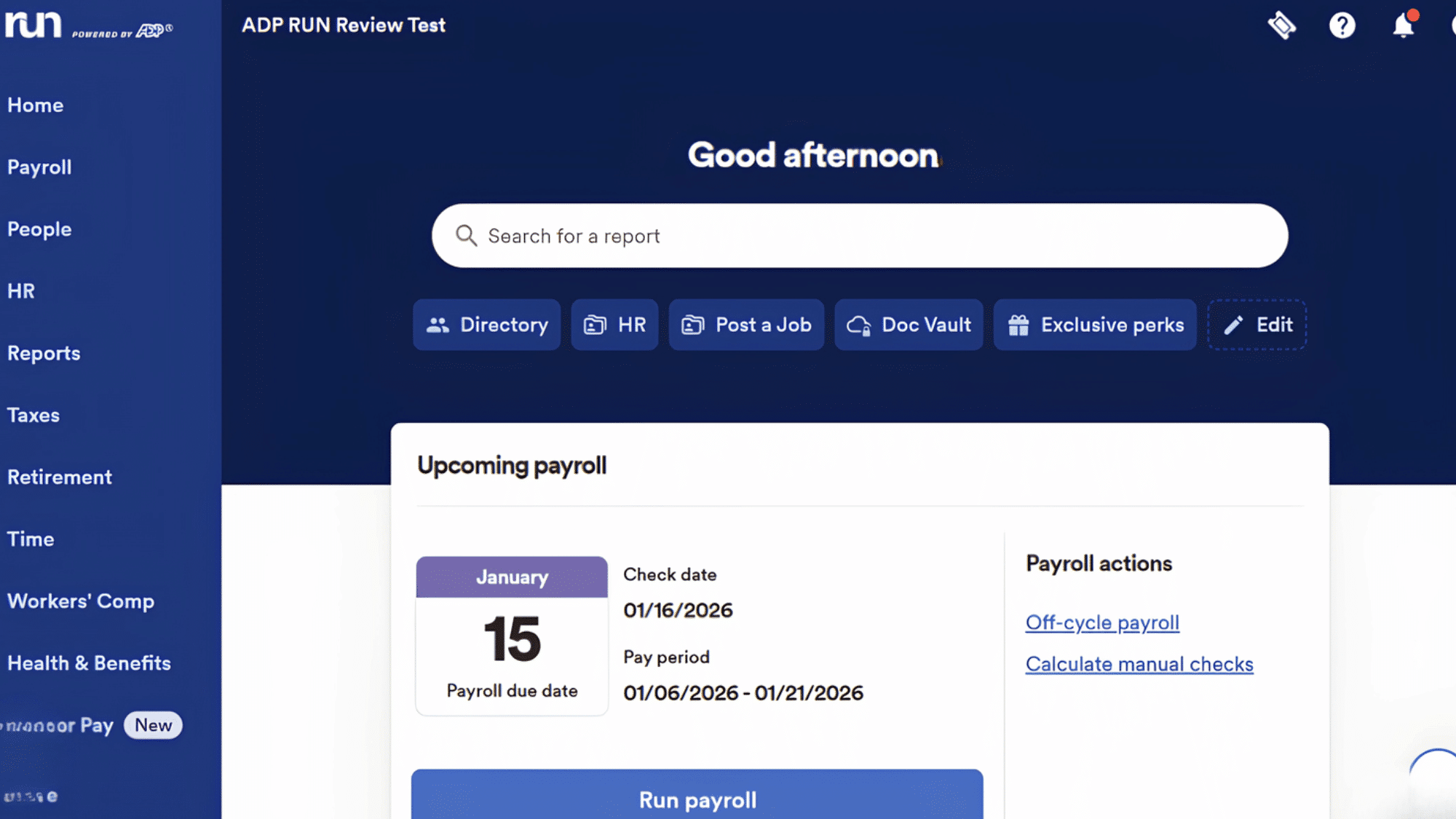Viewport: 1456px width, 819px height.
Task: Open Workers' Comp in the sidebar
Action: tap(81, 601)
